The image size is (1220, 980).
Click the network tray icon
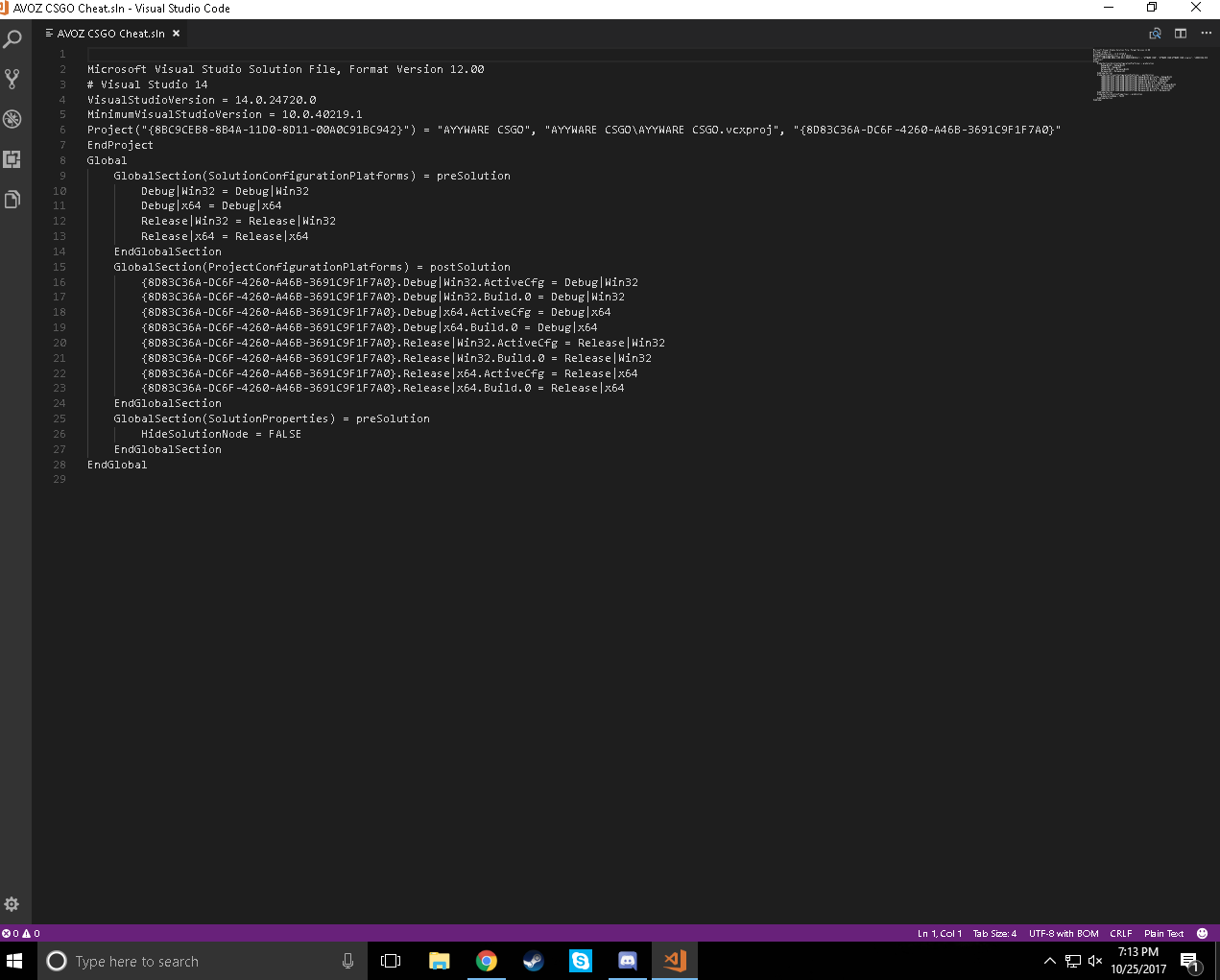pyautogui.click(x=1073, y=961)
